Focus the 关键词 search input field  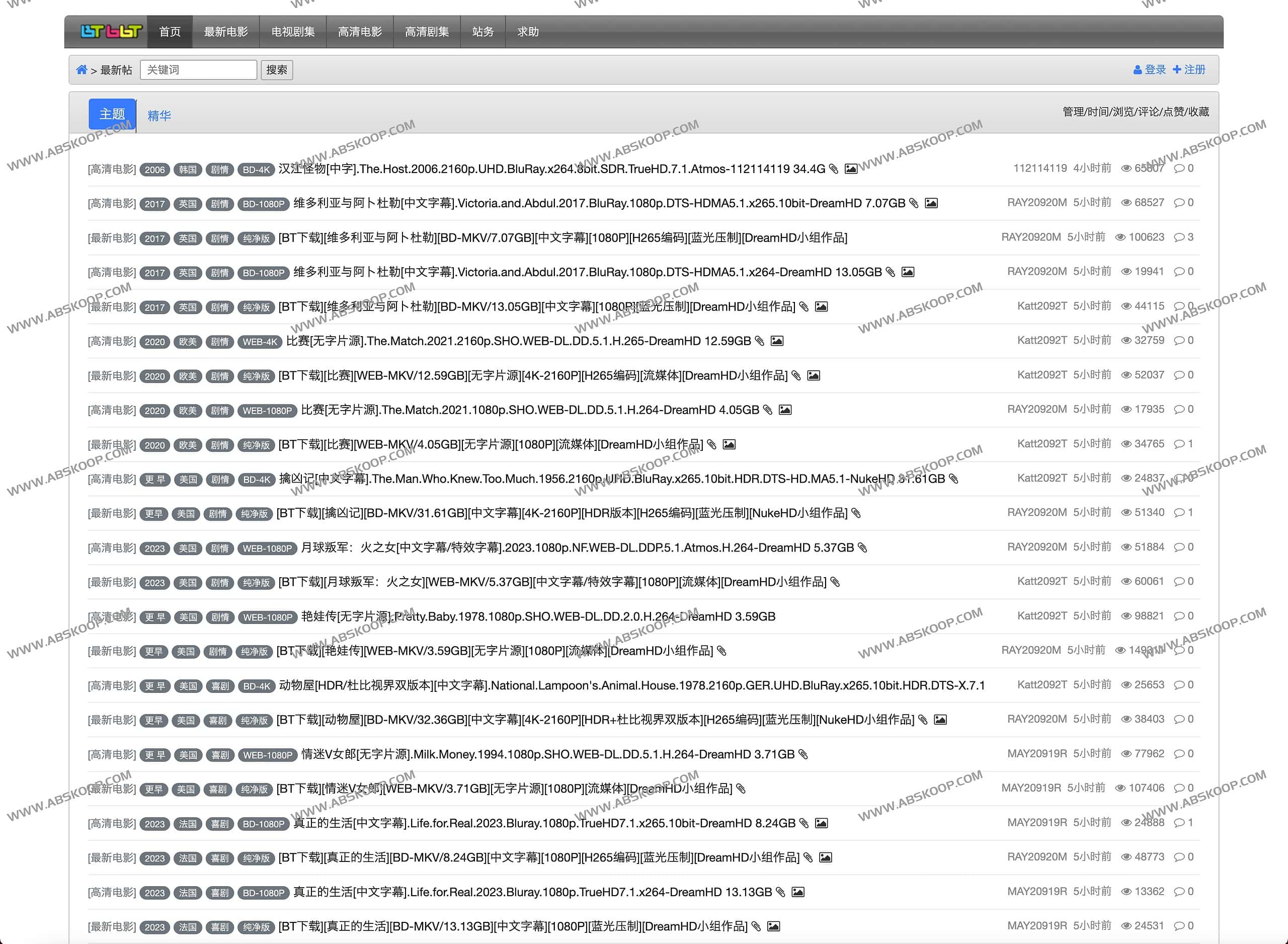(198, 70)
